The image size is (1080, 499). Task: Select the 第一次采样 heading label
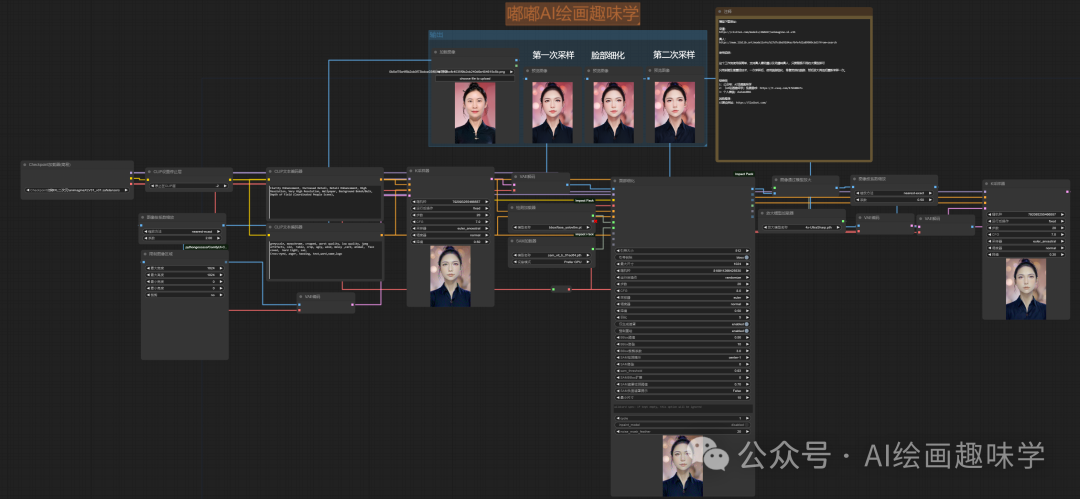(553, 55)
